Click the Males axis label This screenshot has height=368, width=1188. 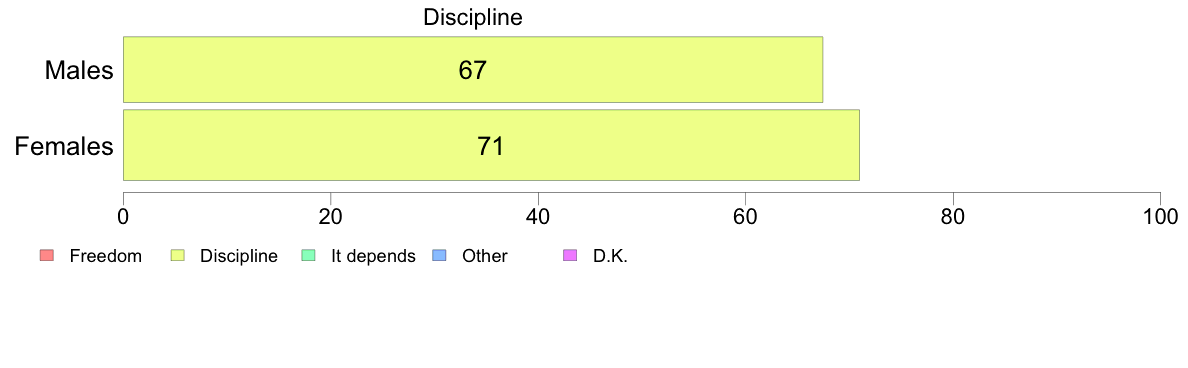point(80,70)
